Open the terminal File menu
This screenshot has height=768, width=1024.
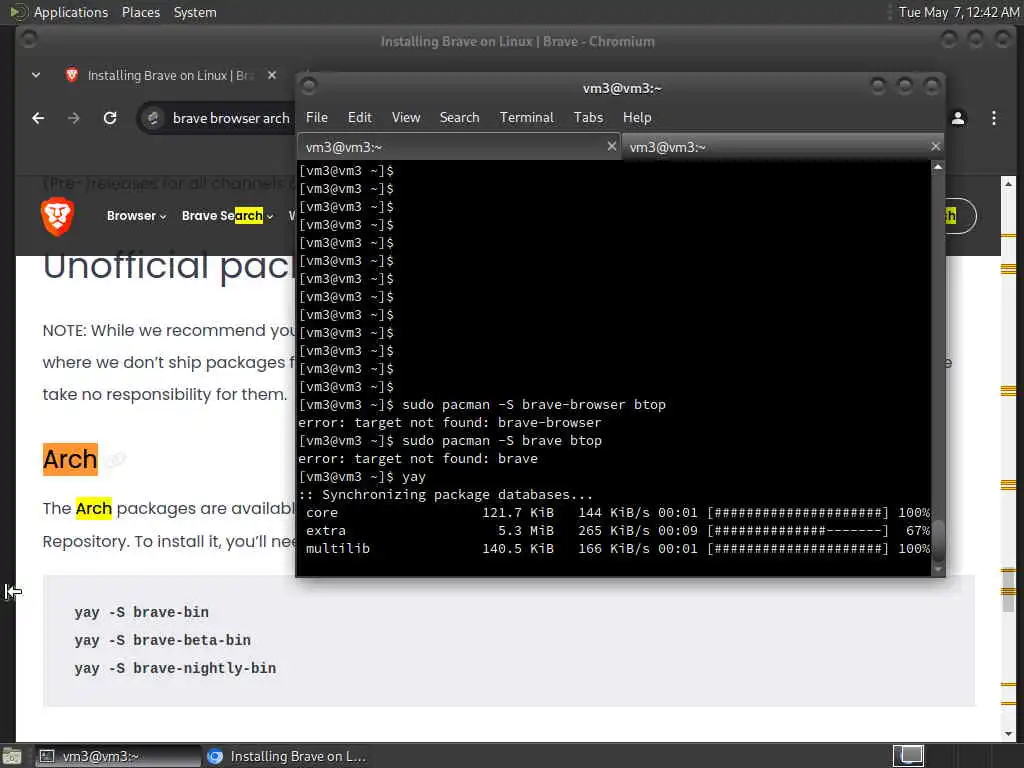coord(317,118)
